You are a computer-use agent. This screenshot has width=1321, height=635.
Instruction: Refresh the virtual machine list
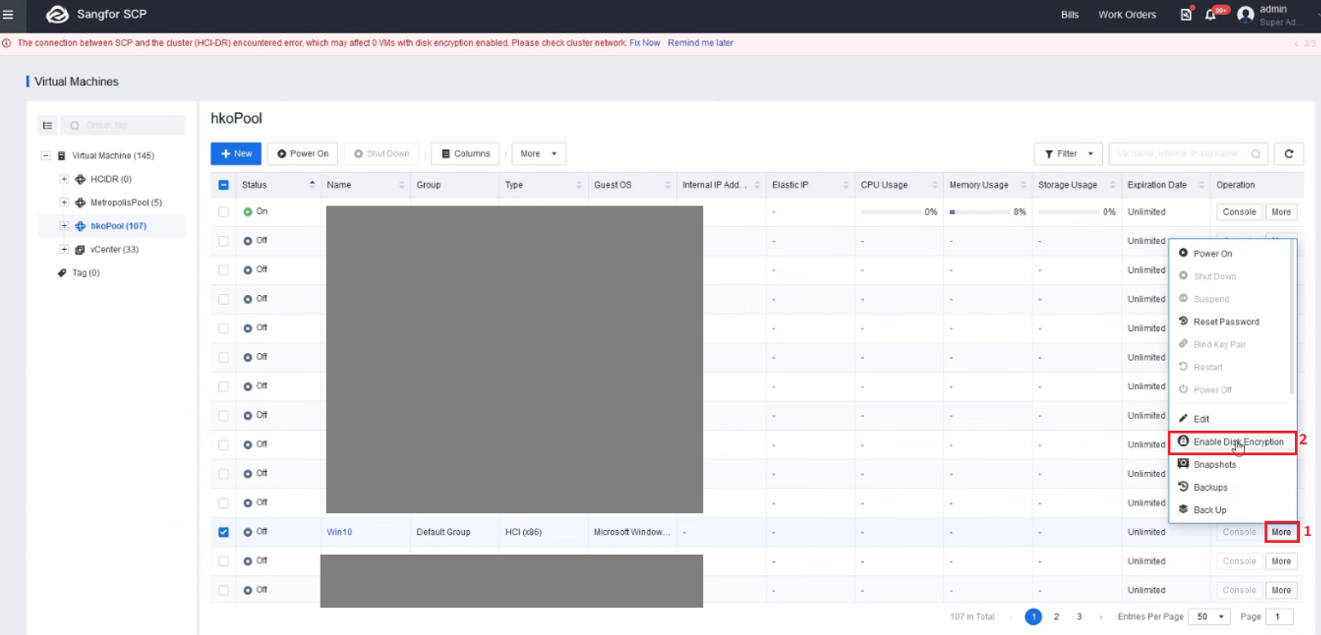pos(1289,154)
